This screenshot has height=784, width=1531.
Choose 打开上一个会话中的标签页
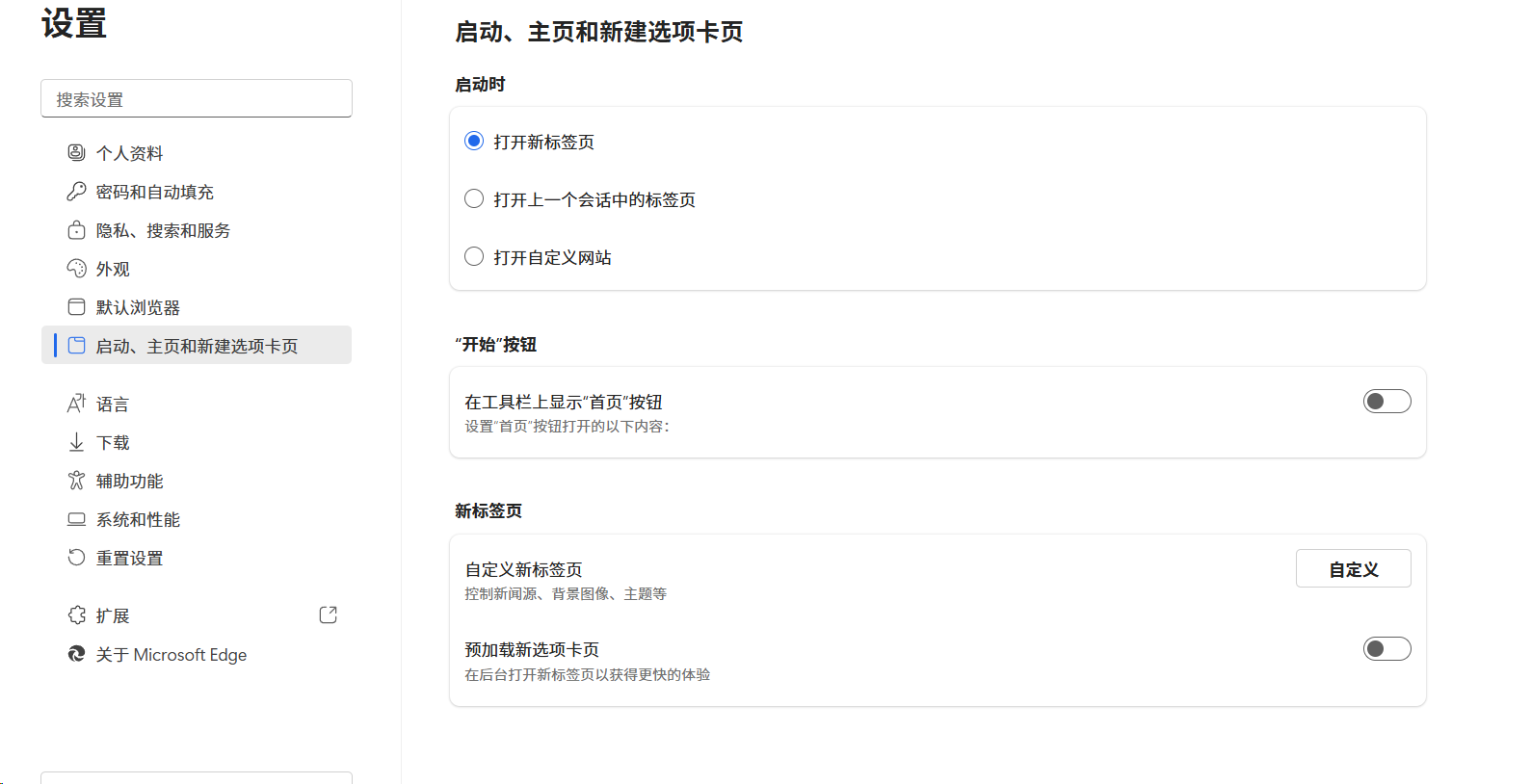click(473, 198)
